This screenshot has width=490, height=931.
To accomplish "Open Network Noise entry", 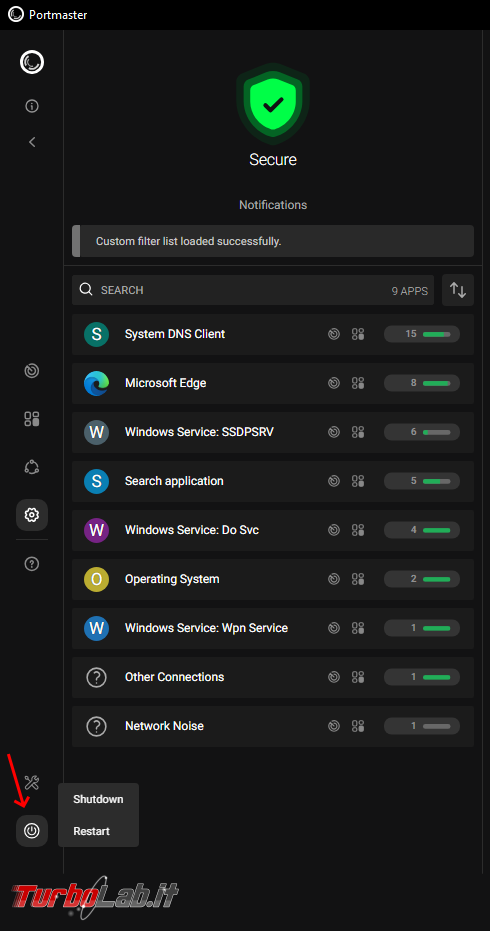I will (273, 726).
